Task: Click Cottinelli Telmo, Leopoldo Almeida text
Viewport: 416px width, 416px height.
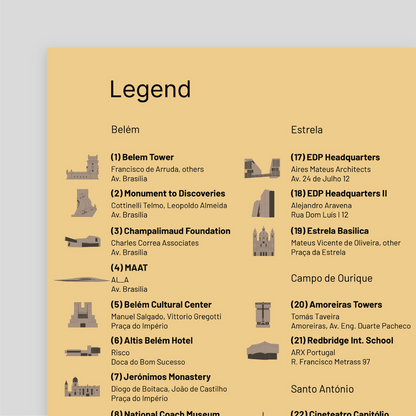Action: point(169,205)
